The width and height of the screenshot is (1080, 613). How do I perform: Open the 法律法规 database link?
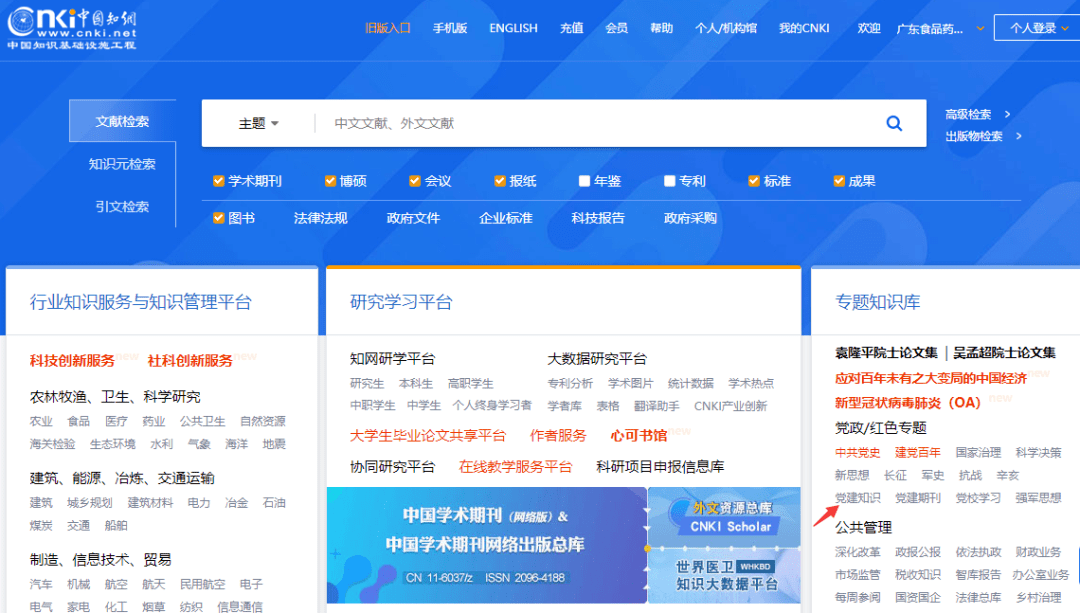(320, 218)
